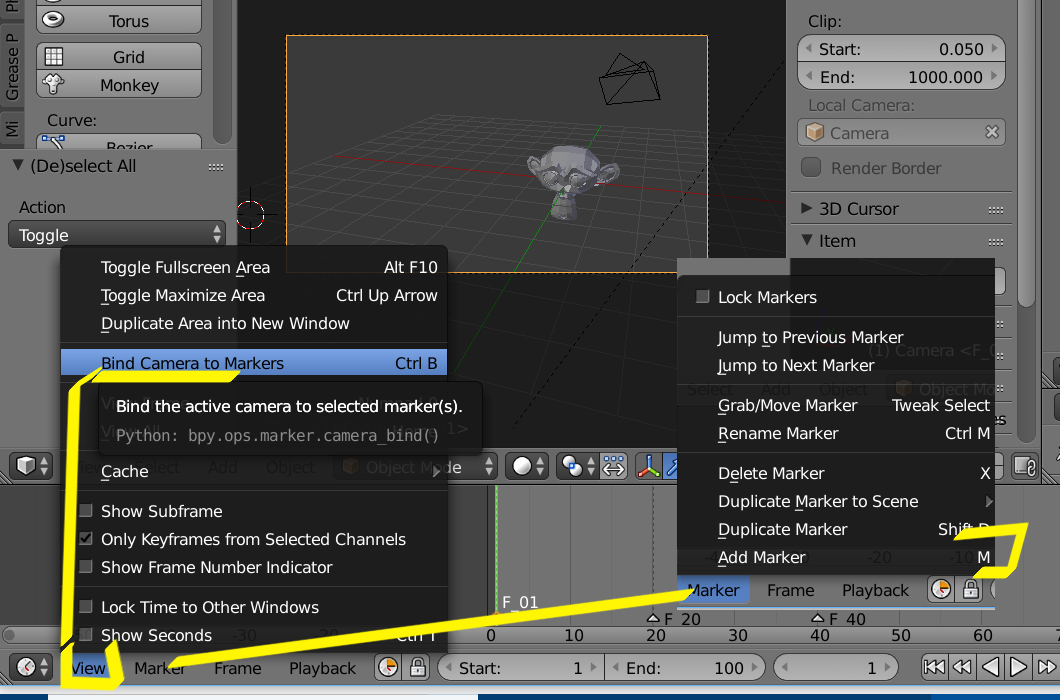Viewport: 1060px width, 700px height.
Task: Click the timeline editor type icon
Action: point(32,668)
